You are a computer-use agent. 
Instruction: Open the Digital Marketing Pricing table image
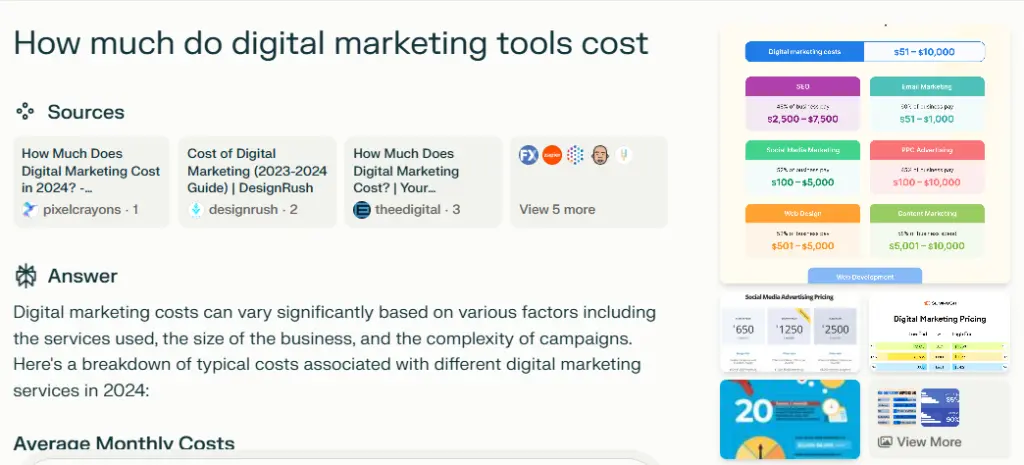click(x=939, y=332)
